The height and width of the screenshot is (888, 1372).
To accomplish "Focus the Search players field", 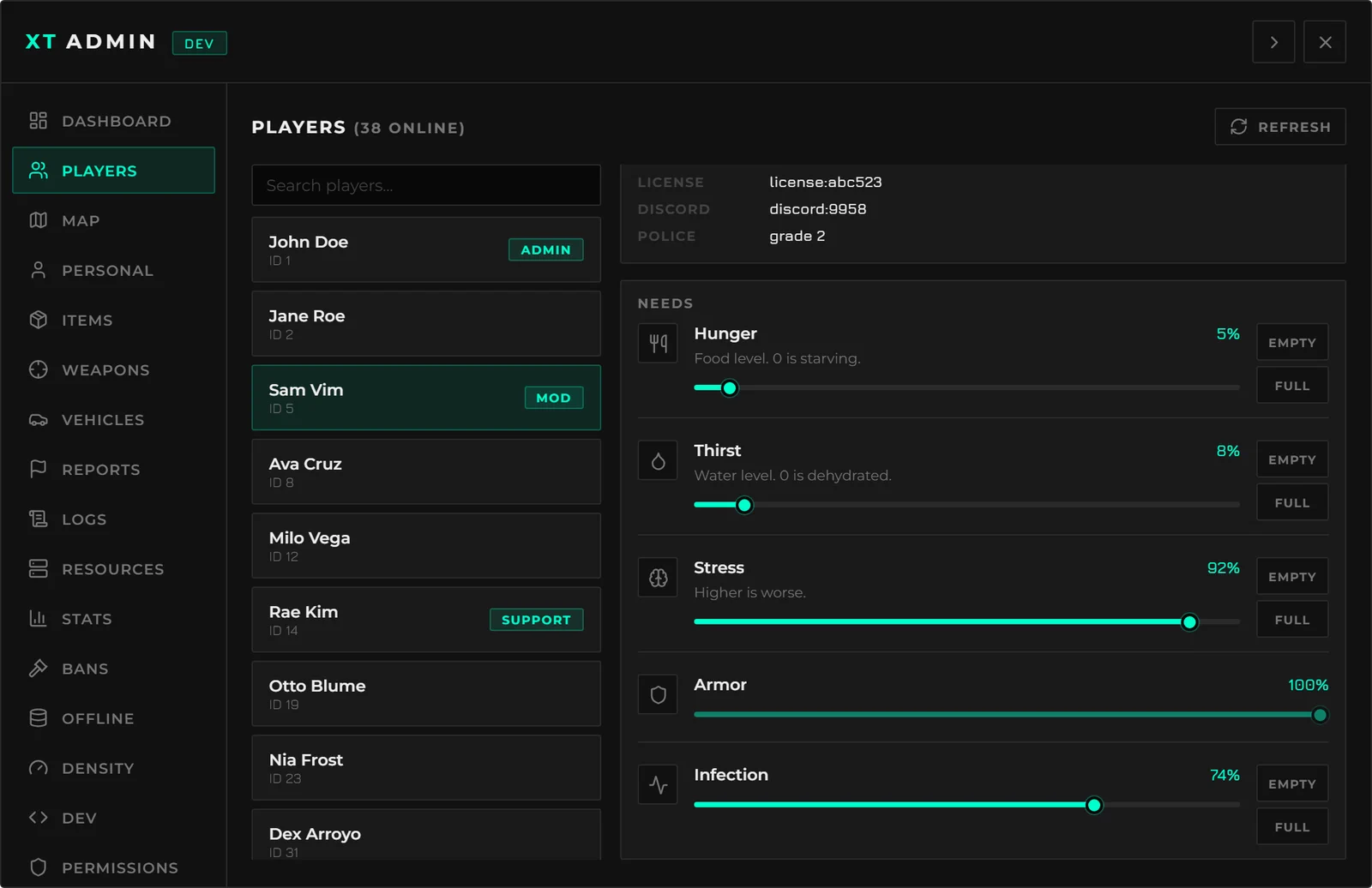I will (x=426, y=185).
